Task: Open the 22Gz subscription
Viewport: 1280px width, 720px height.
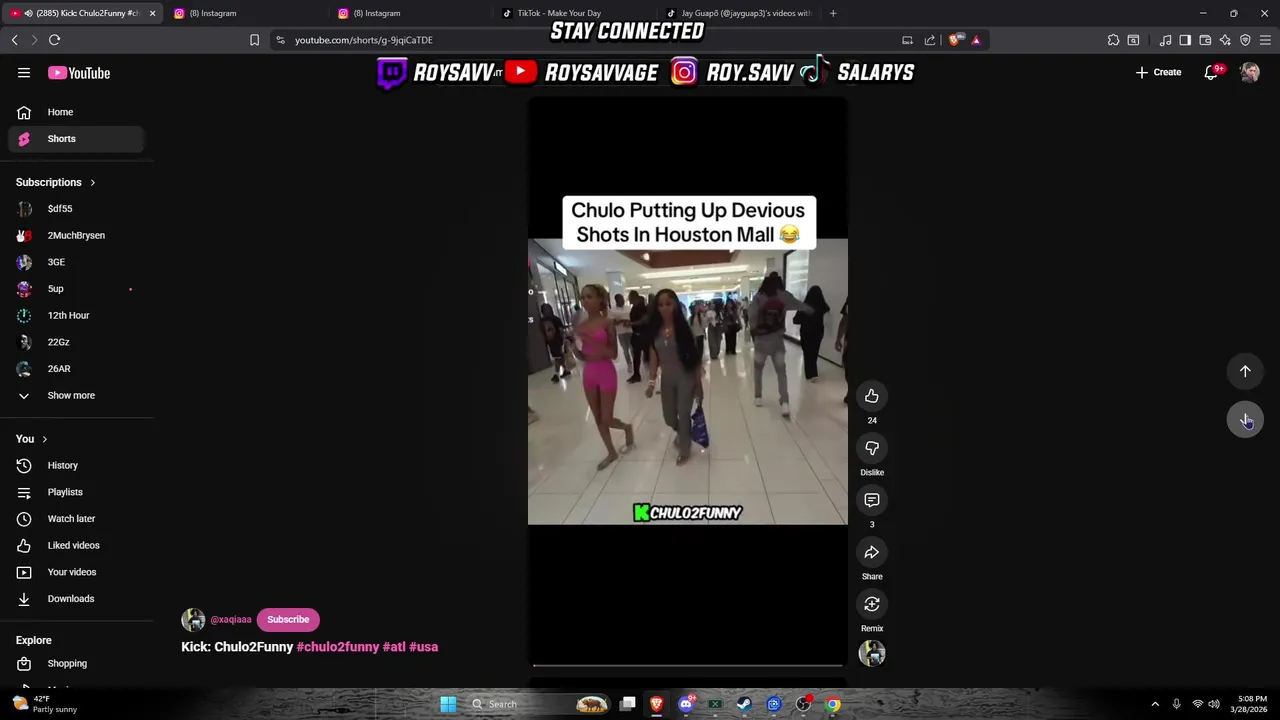Action: click(x=76, y=342)
